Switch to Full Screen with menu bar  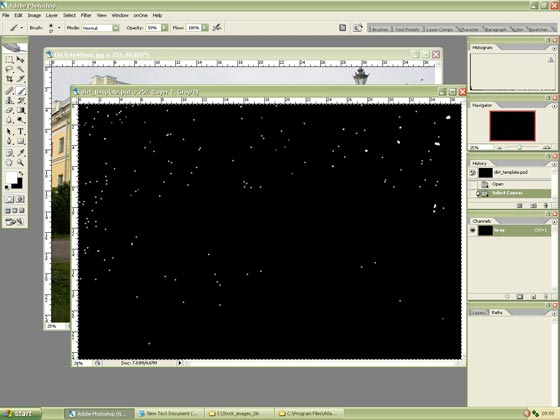point(15,211)
